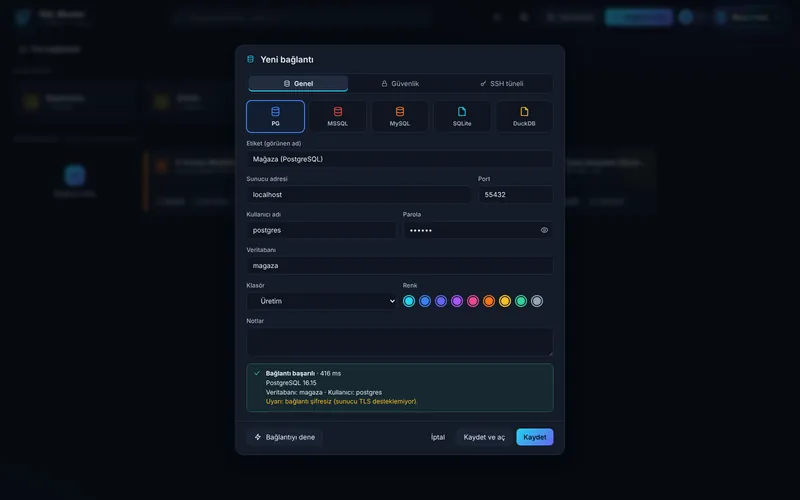Click the yellow TLS warning line
This screenshot has height=500, width=800.
[341, 402]
